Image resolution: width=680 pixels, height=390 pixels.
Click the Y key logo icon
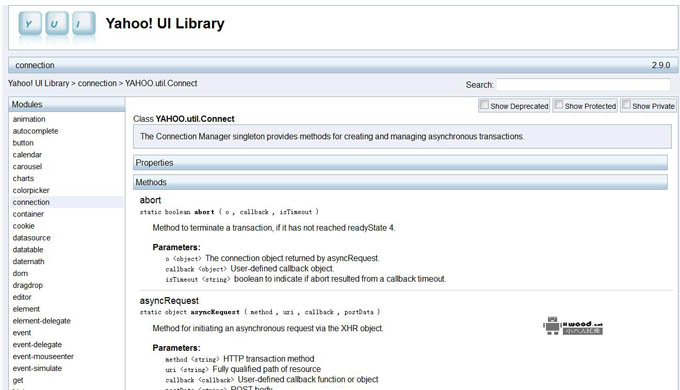tap(30, 23)
